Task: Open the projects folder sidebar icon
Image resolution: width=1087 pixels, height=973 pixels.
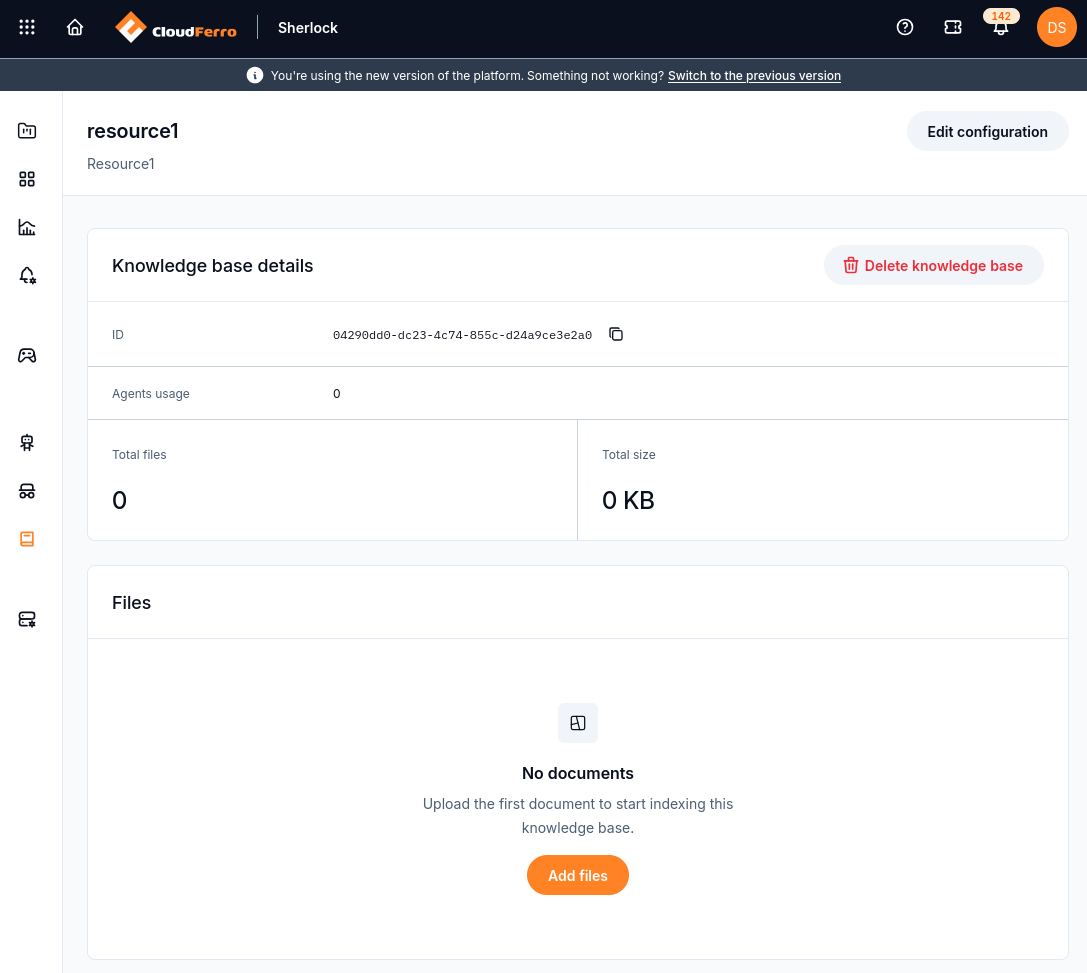Action: (27, 131)
